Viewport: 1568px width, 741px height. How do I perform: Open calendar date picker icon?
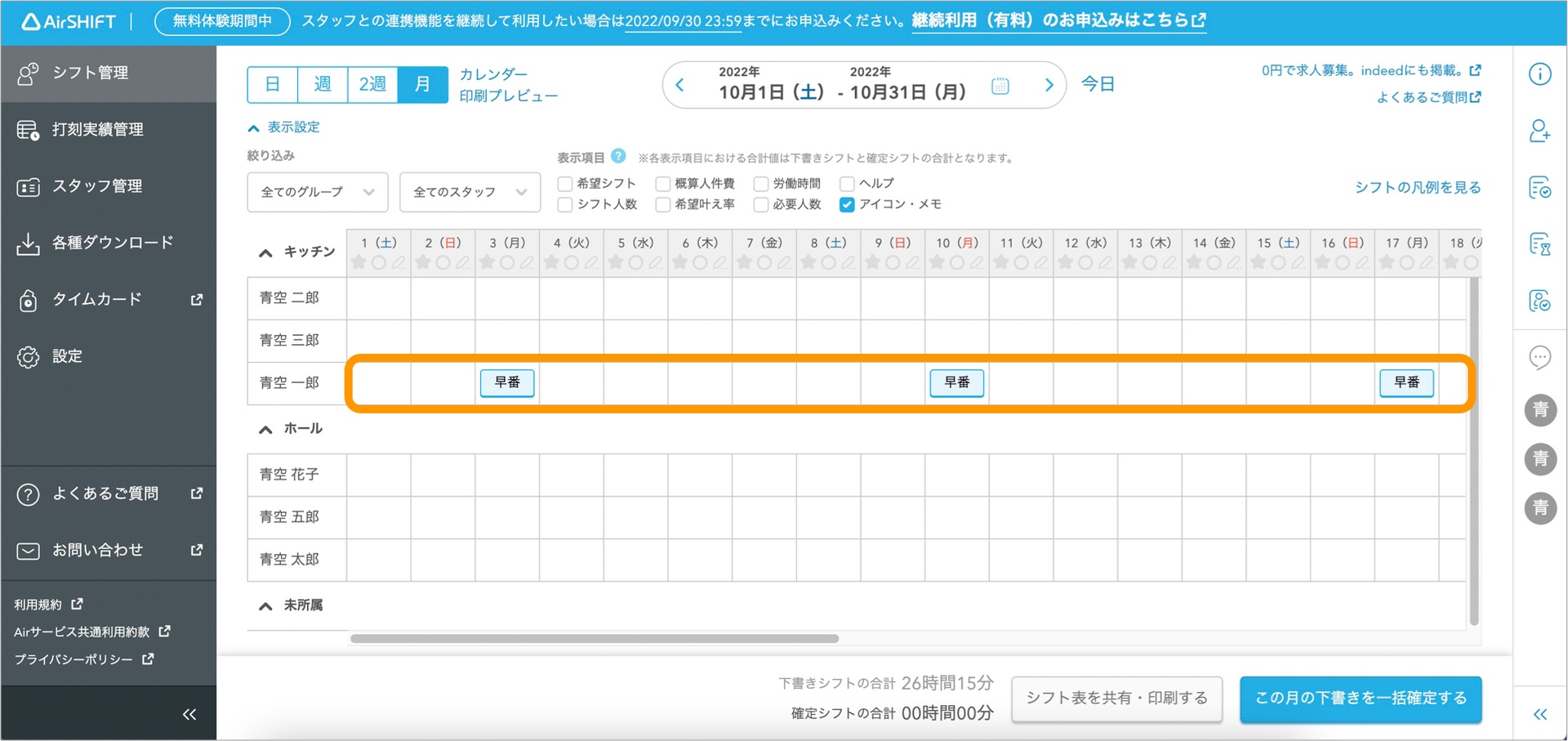(1000, 86)
